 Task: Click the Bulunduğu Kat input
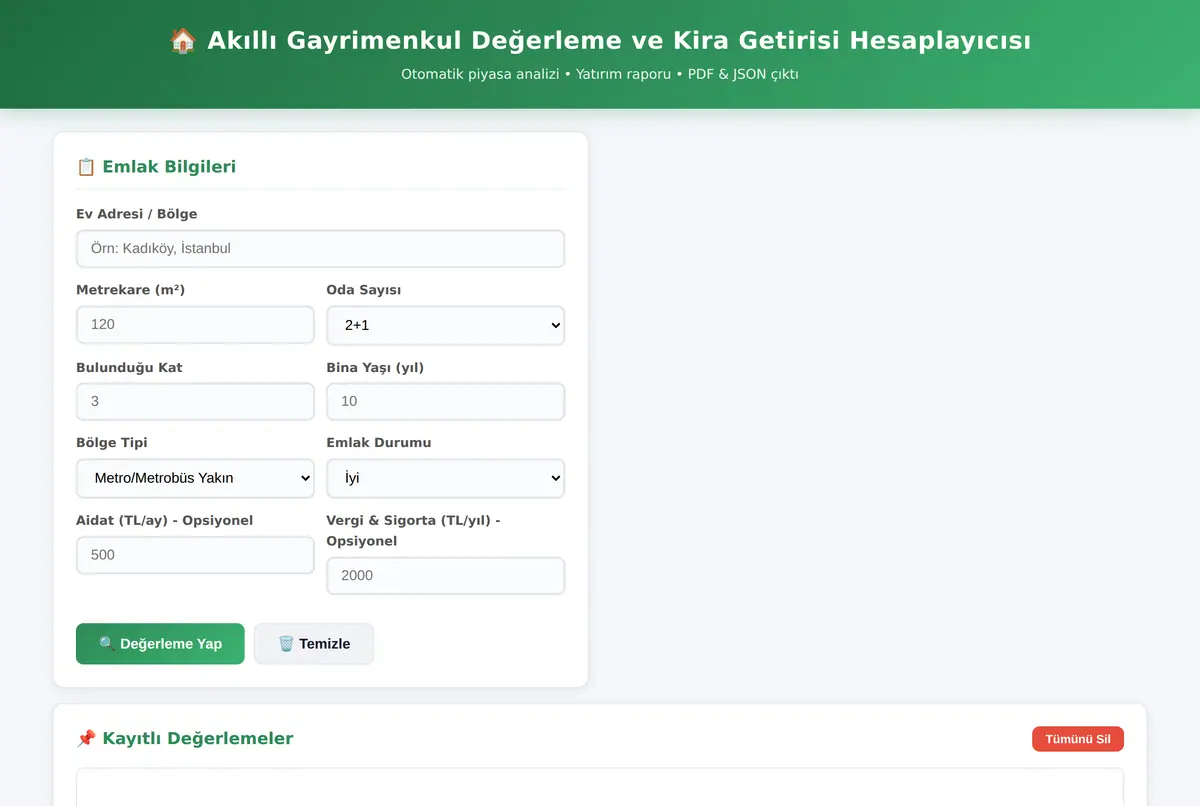(x=195, y=401)
